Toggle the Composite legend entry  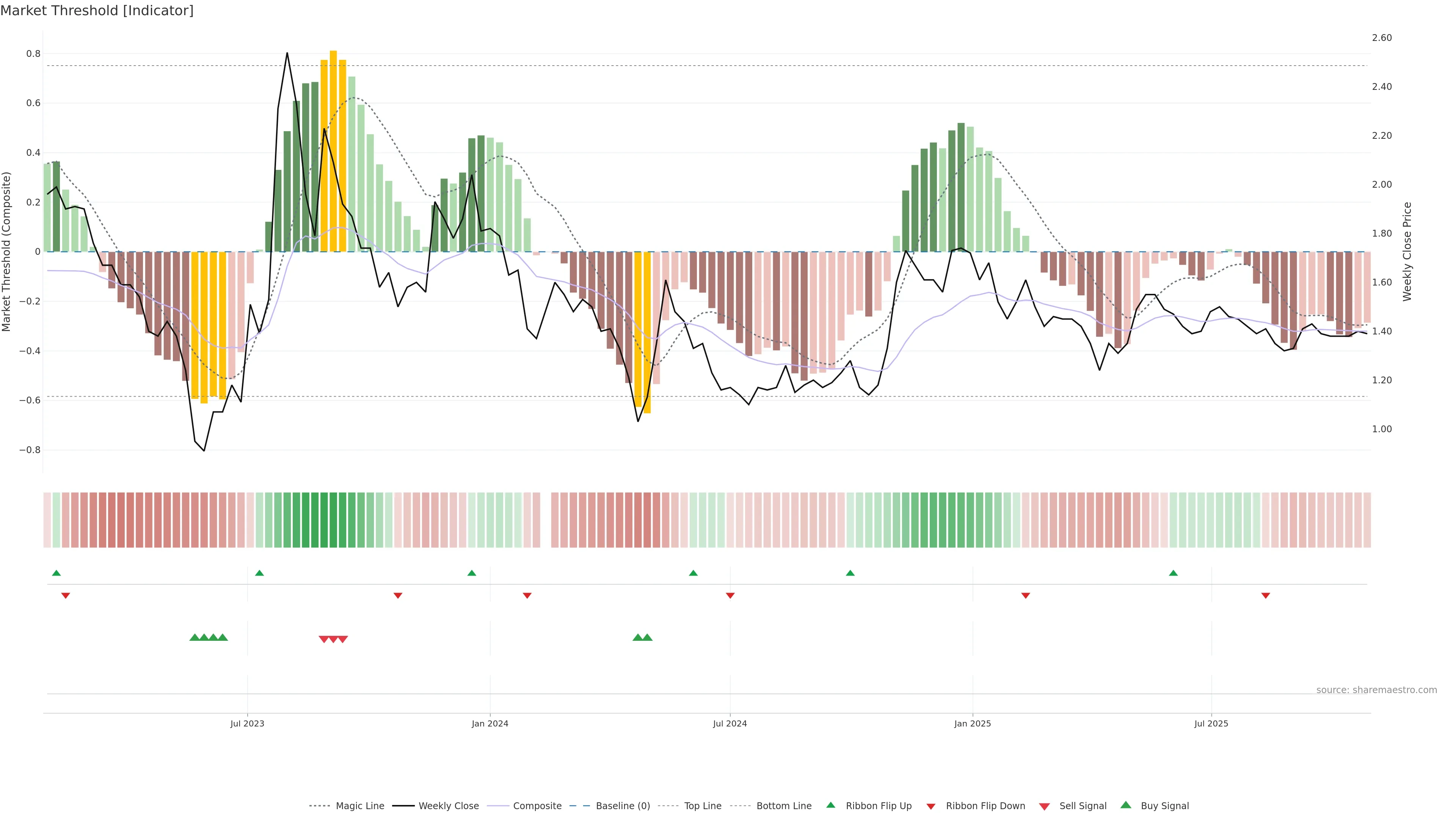tap(537, 806)
